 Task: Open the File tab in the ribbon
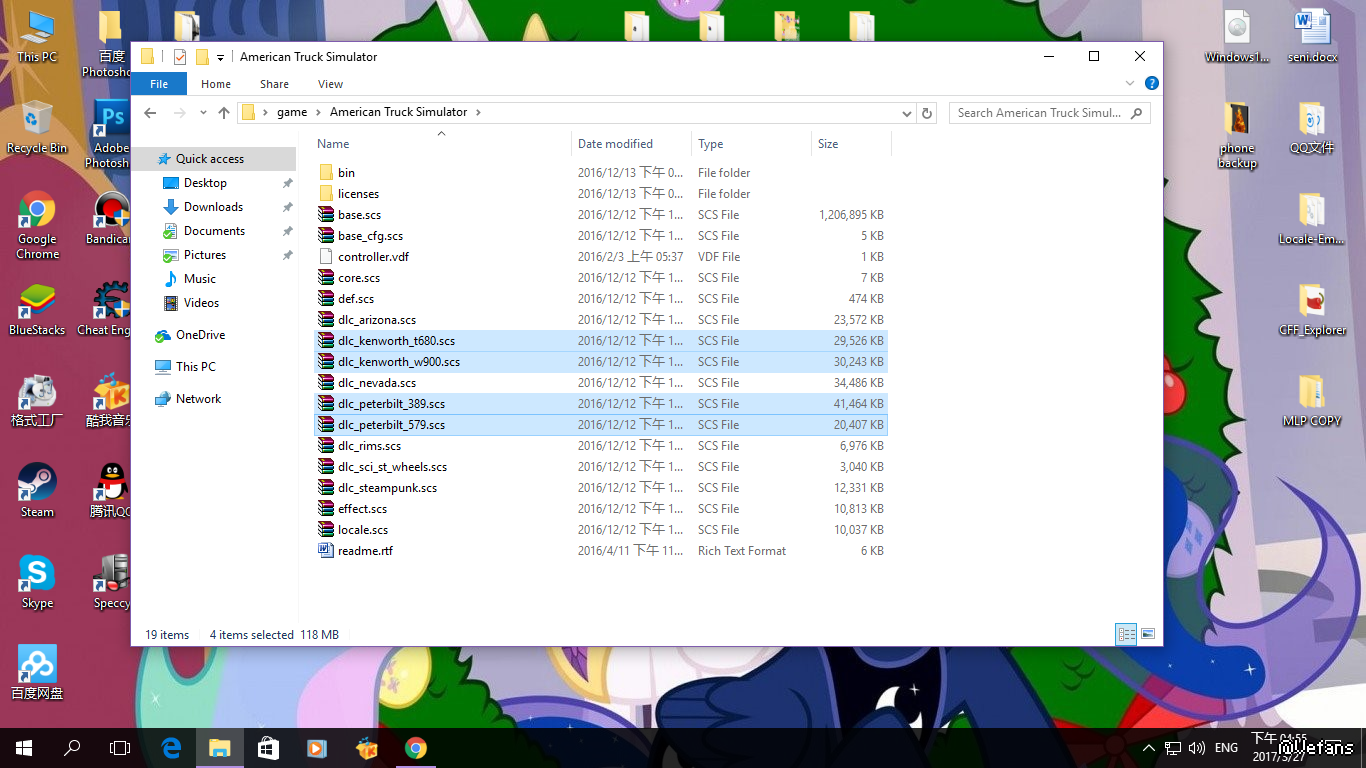pyautogui.click(x=159, y=84)
